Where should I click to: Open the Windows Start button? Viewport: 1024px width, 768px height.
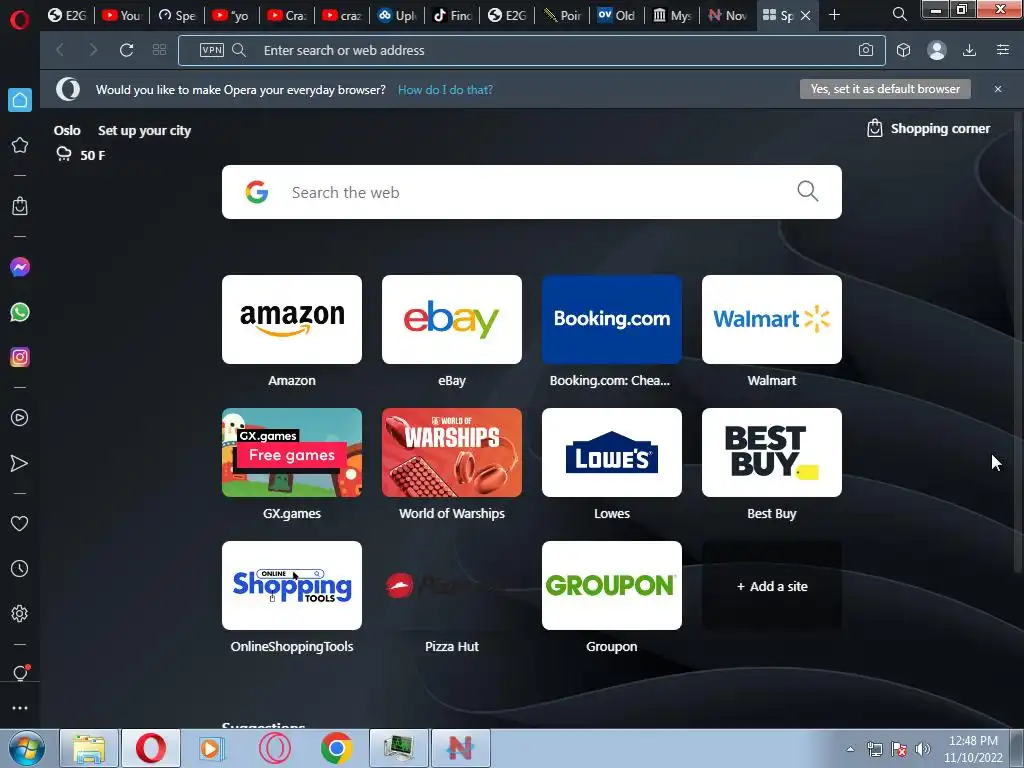(x=26, y=748)
